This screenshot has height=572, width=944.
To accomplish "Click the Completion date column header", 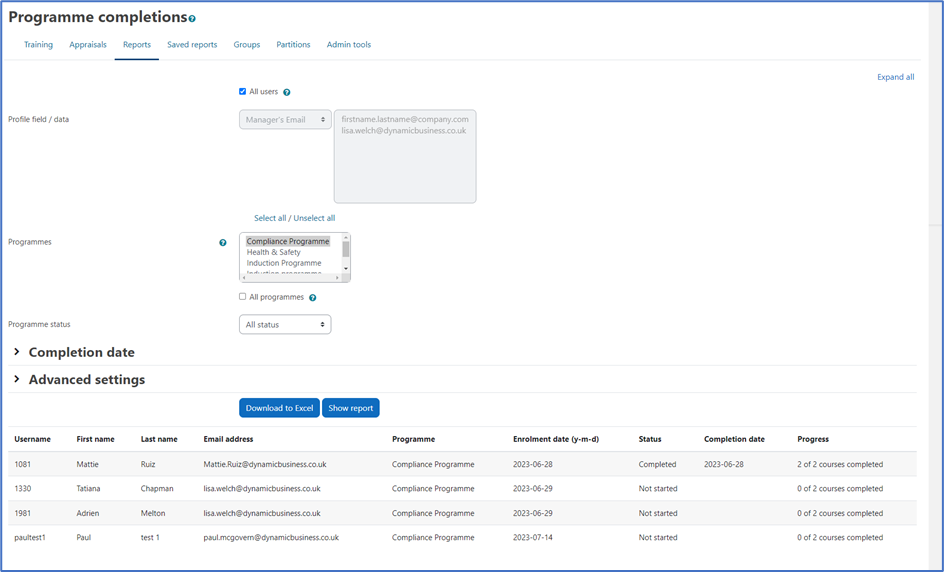I will coord(734,440).
